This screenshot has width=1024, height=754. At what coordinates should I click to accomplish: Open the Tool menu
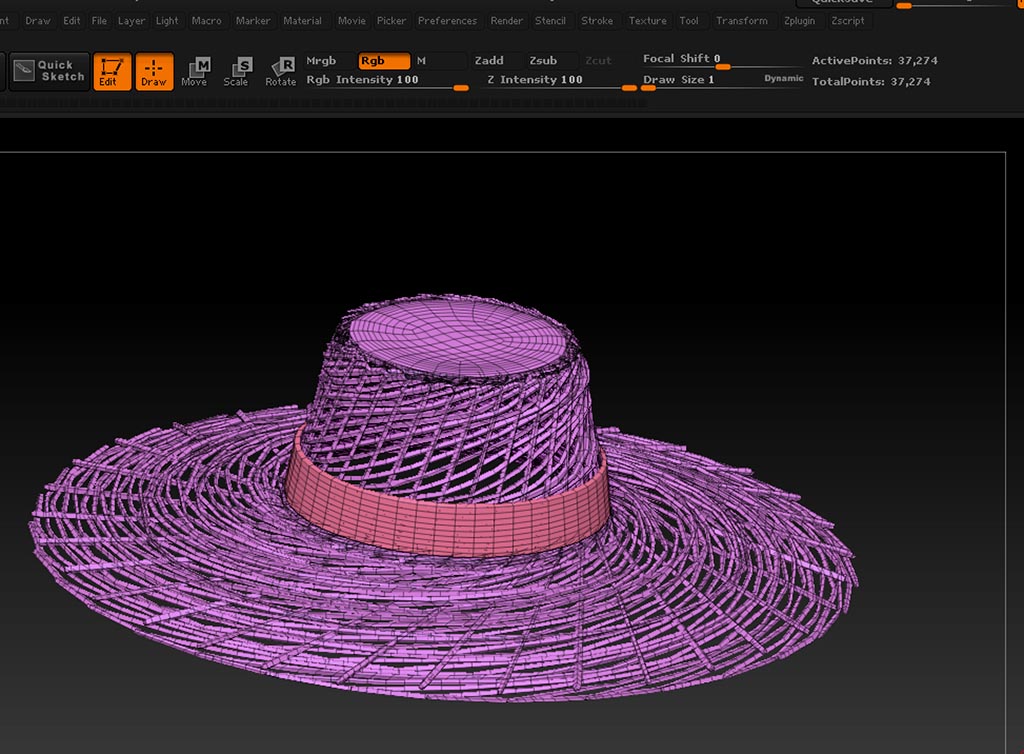pyautogui.click(x=689, y=21)
